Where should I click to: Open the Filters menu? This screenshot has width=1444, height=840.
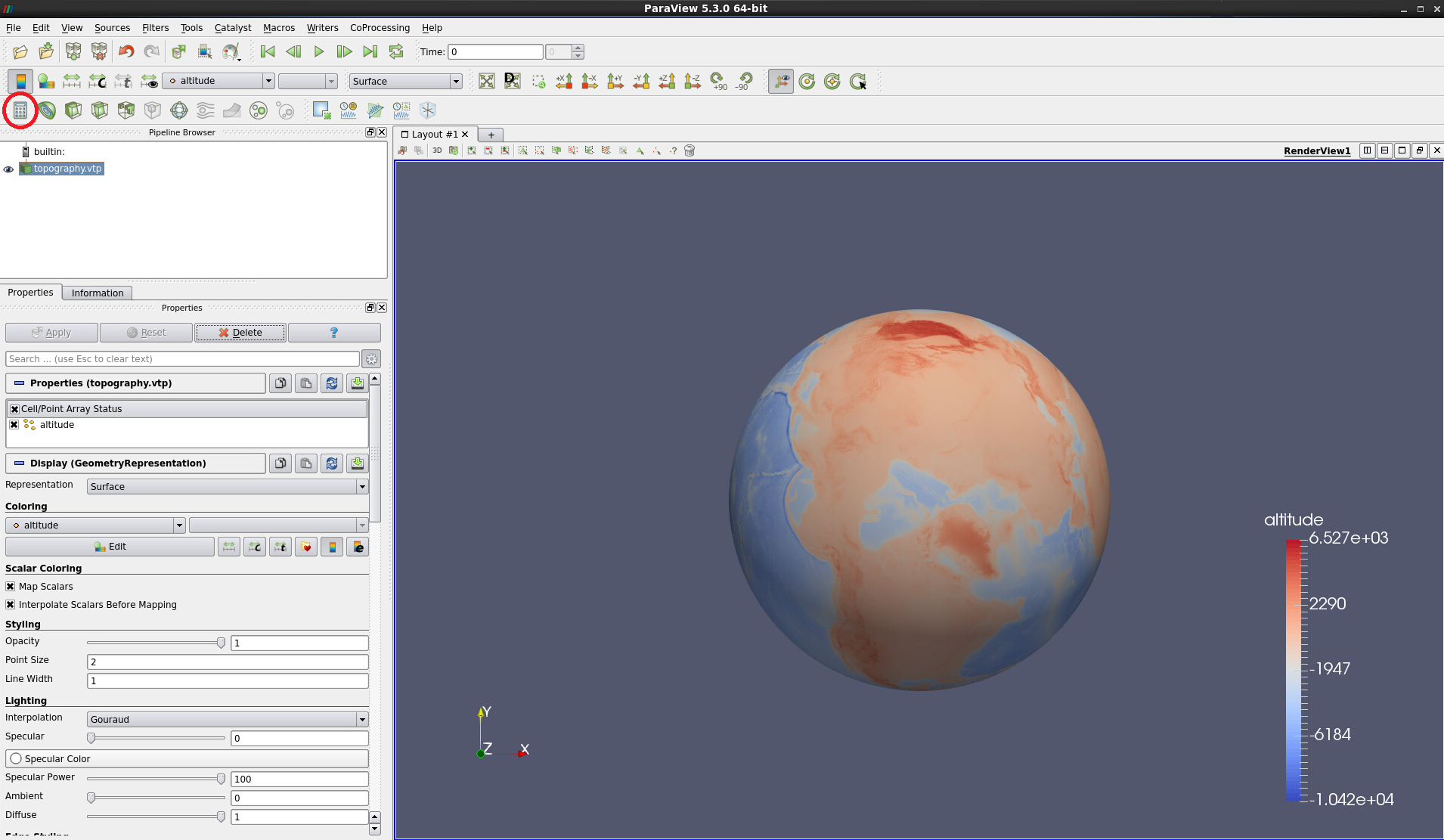click(x=155, y=28)
